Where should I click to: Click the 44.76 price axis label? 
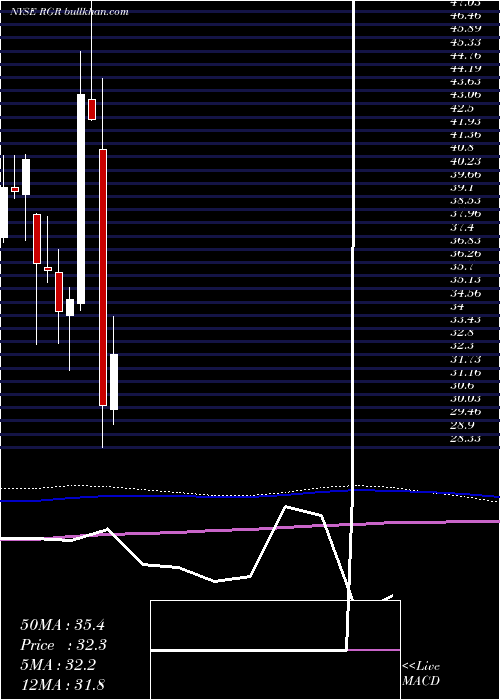click(467, 56)
